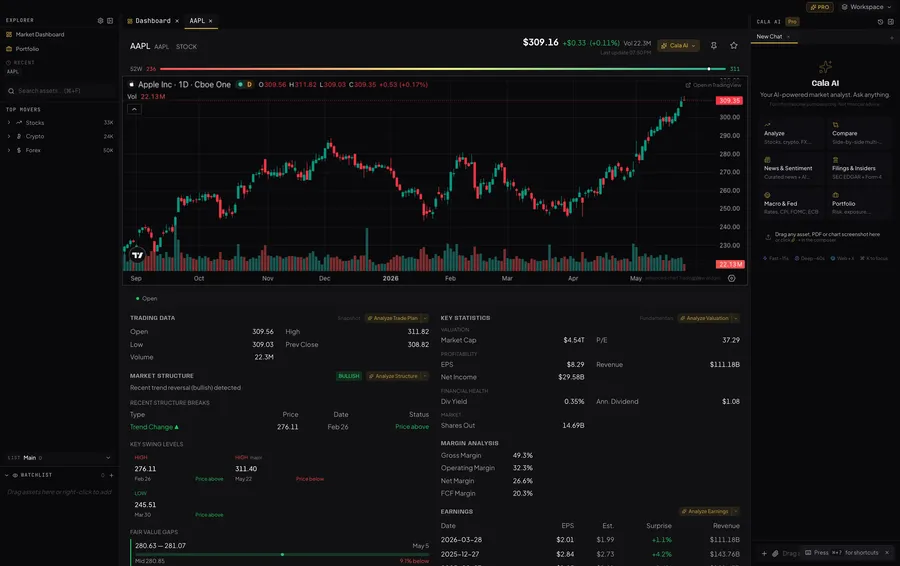Open chart in TradingView link
This screenshot has width=900, height=566.
click(x=713, y=85)
